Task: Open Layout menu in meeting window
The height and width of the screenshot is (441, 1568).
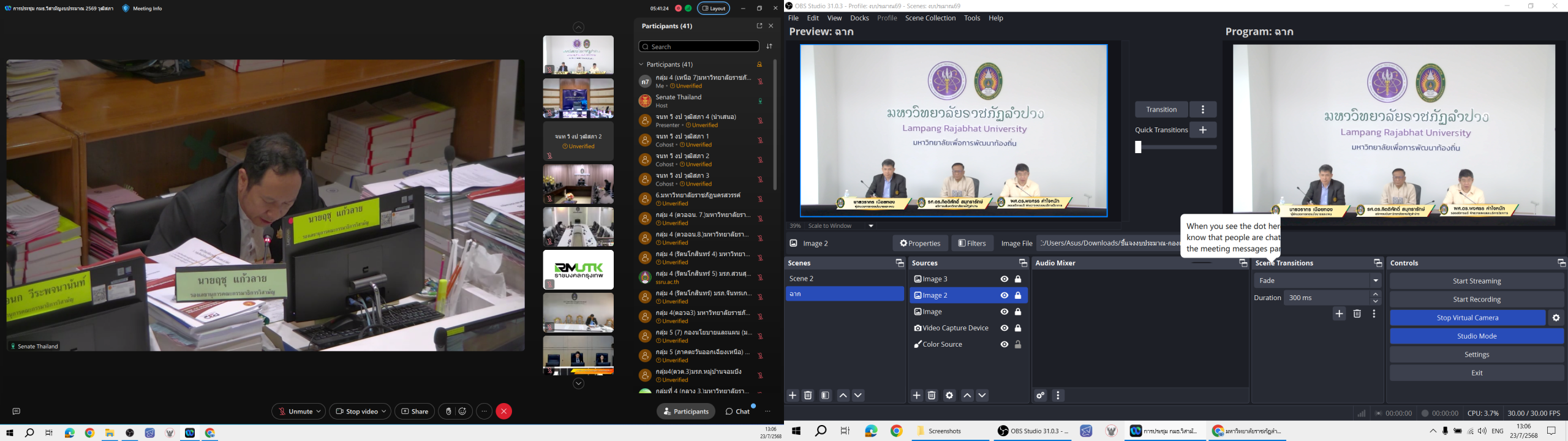Action: tap(714, 9)
